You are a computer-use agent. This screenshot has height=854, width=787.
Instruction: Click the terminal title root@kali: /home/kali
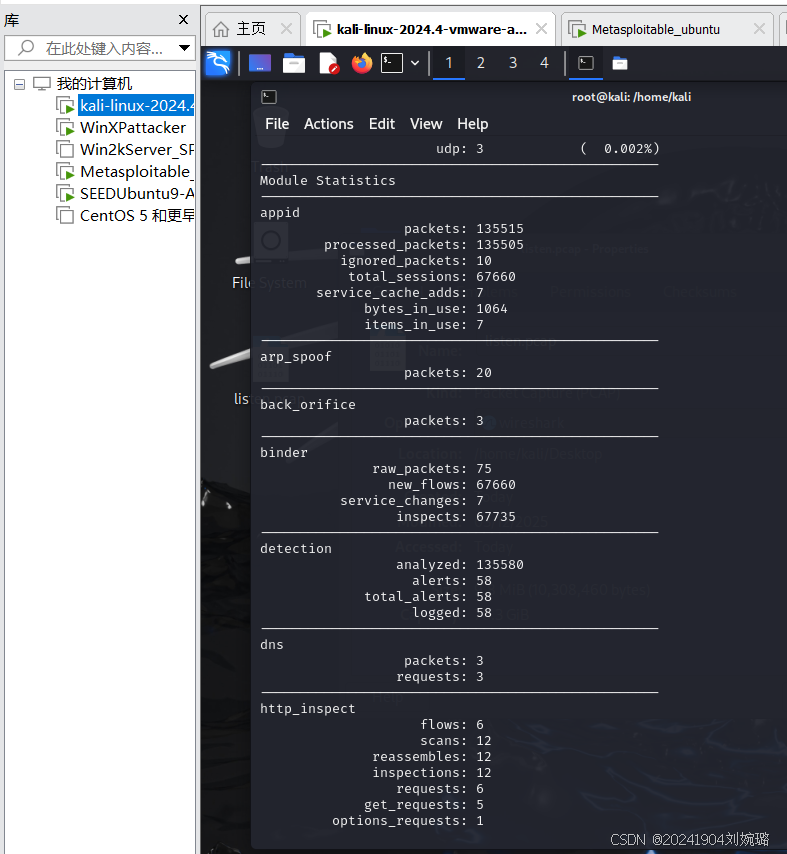pyautogui.click(x=631, y=97)
